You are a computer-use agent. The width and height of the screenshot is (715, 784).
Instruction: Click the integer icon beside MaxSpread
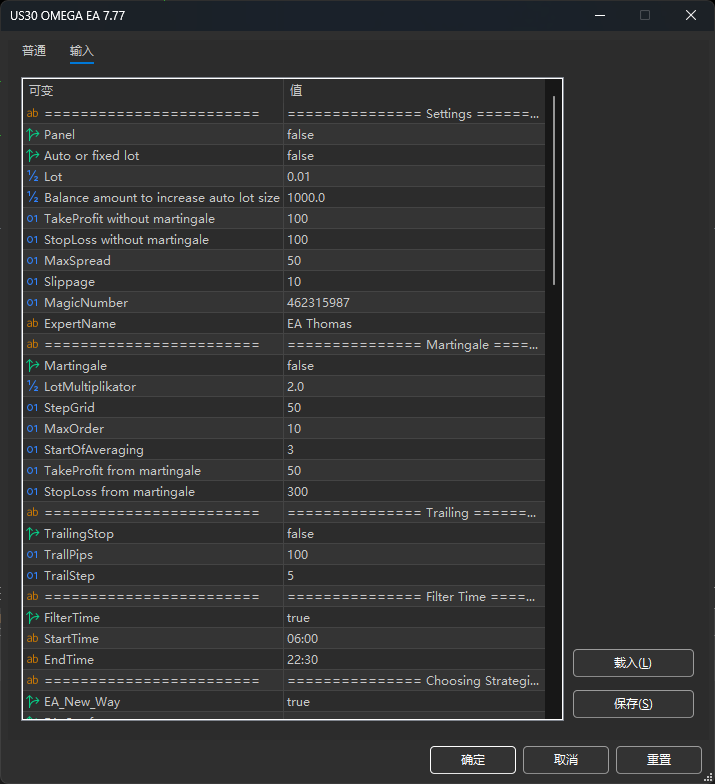coord(33,261)
